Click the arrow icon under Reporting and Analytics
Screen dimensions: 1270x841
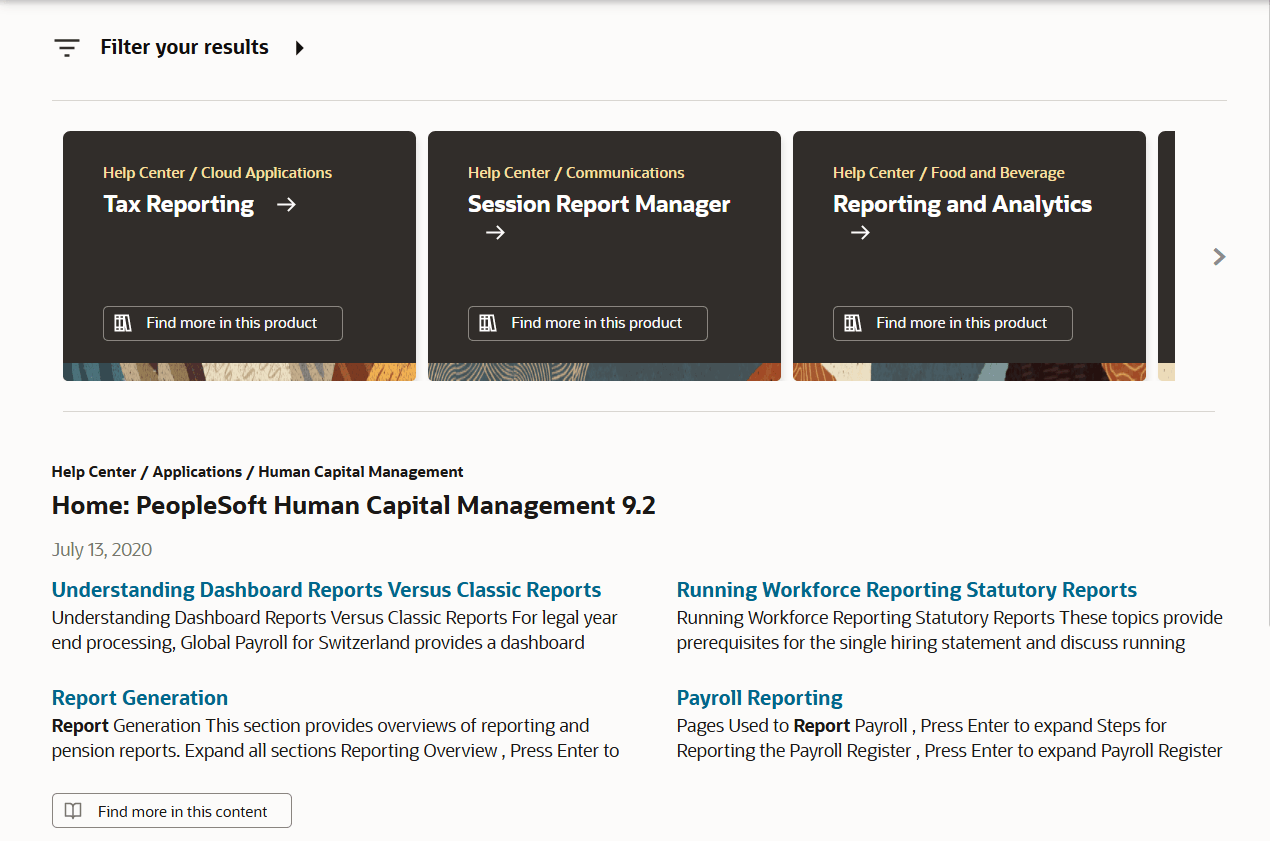860,232
